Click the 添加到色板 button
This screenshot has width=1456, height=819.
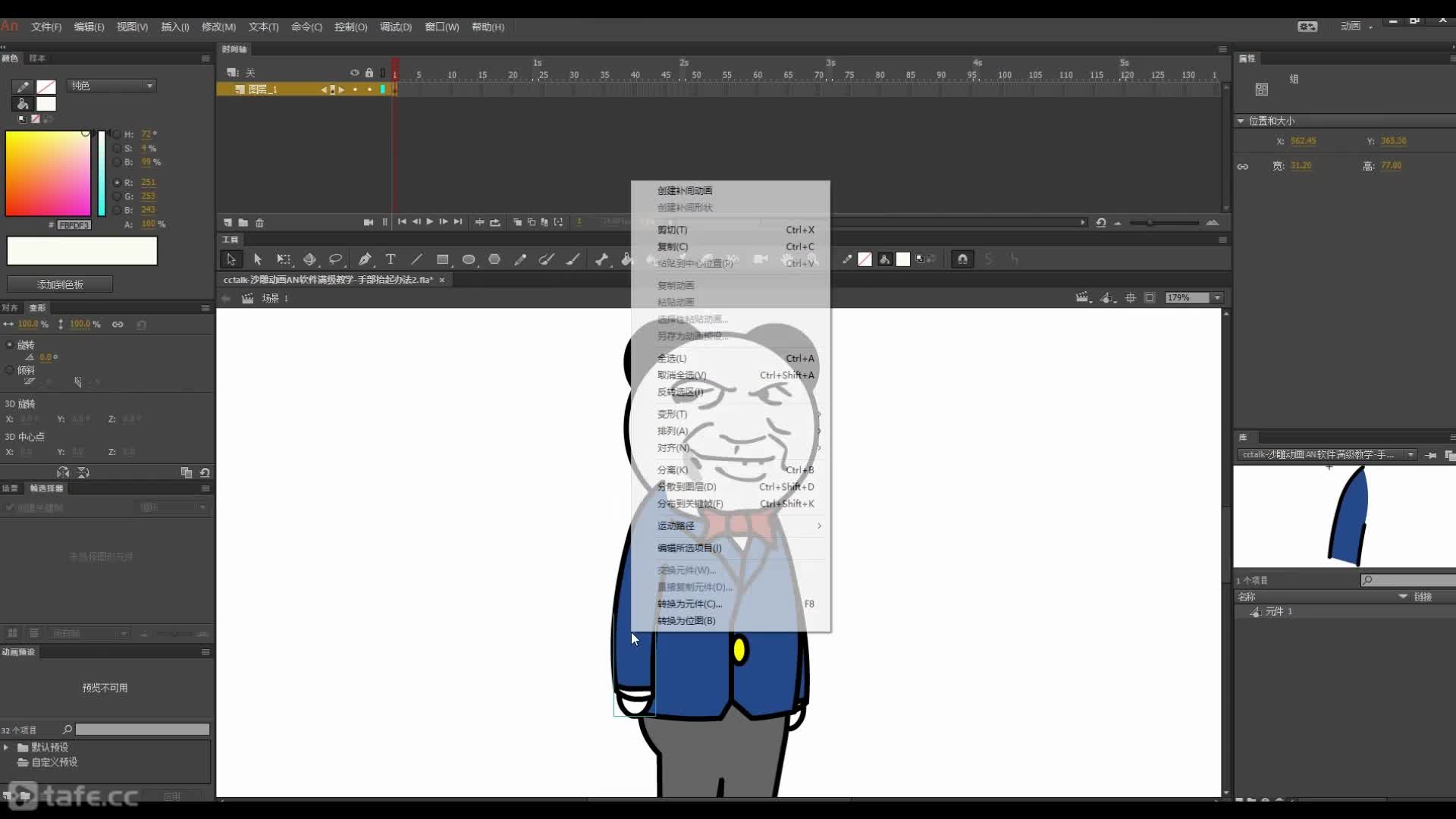click(x=60, y=284)
